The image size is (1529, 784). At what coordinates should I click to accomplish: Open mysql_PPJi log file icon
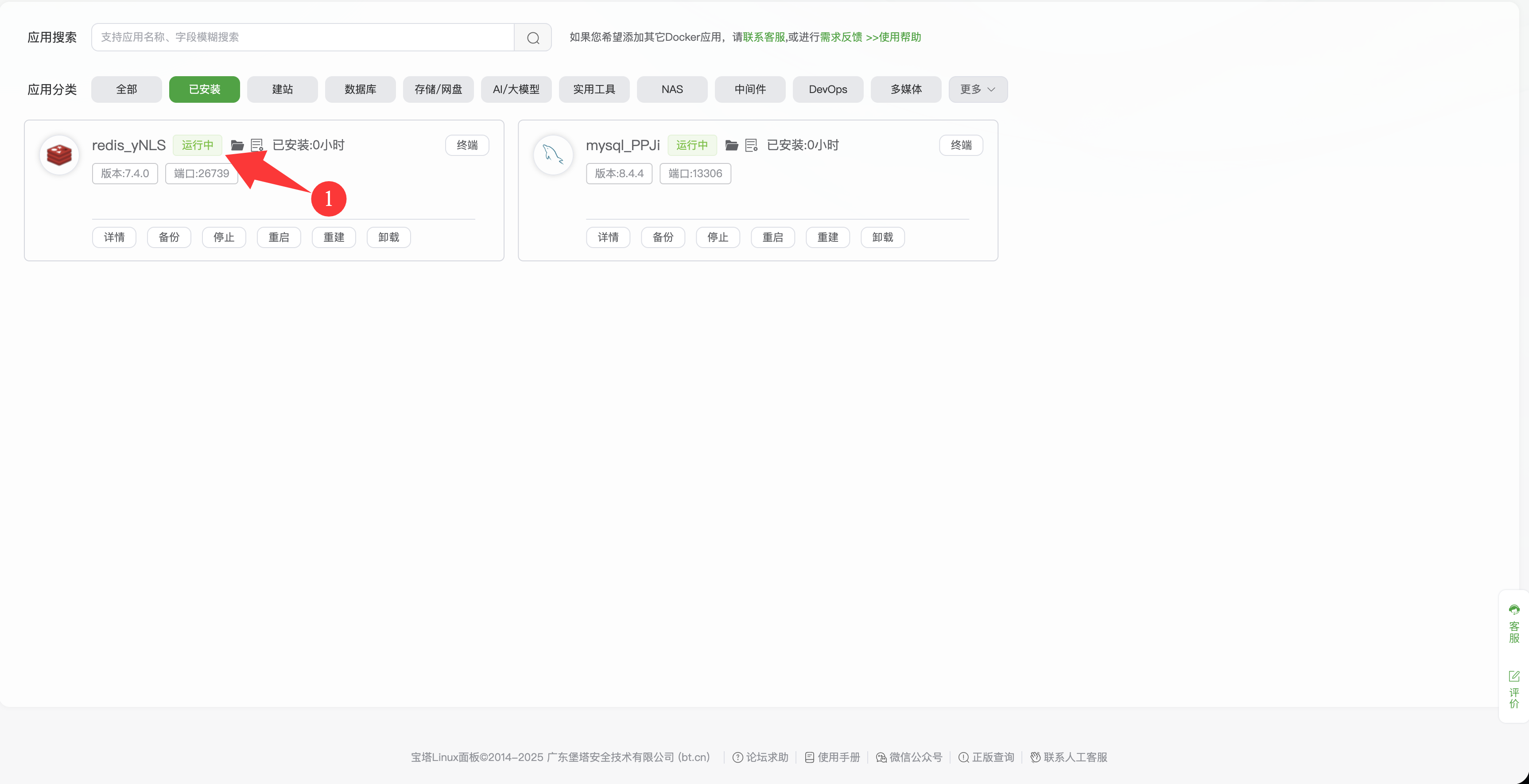click(x=752, y=145)
